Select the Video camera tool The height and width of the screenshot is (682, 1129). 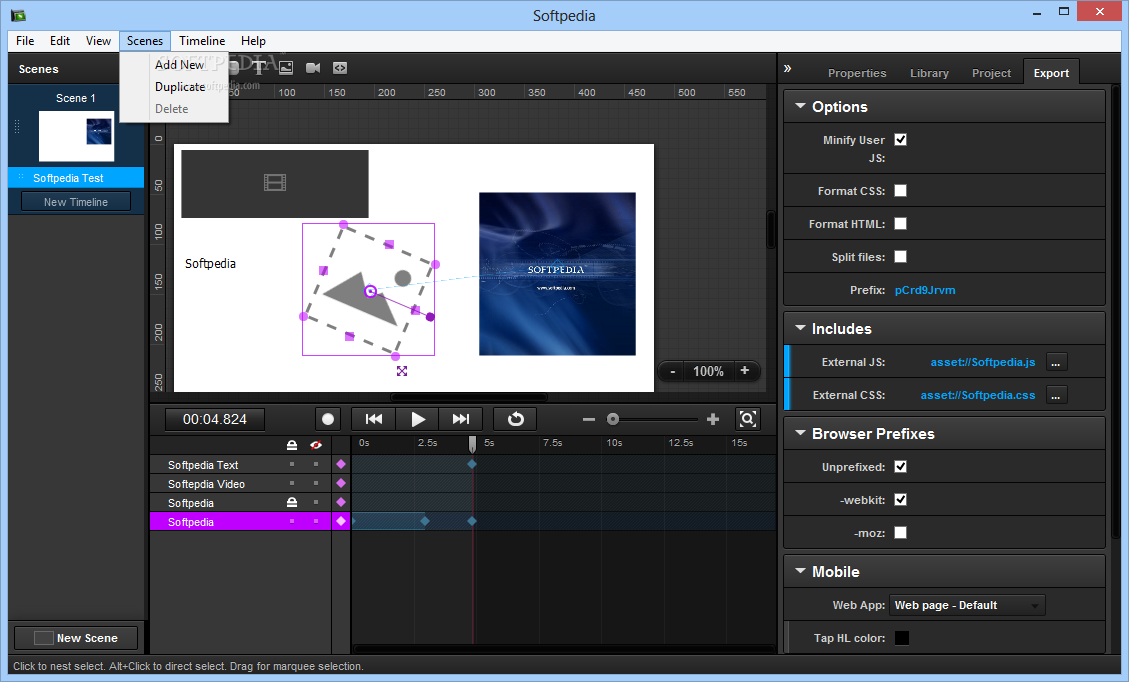tap(313, 68)
